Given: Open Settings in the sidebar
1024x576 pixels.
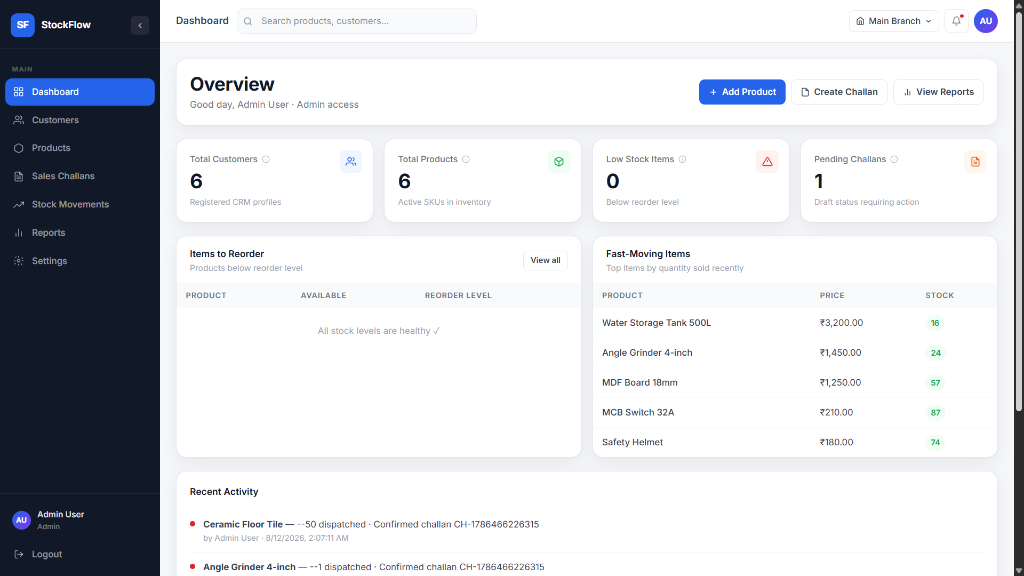Looking at the screenshot, I should 80,261.
